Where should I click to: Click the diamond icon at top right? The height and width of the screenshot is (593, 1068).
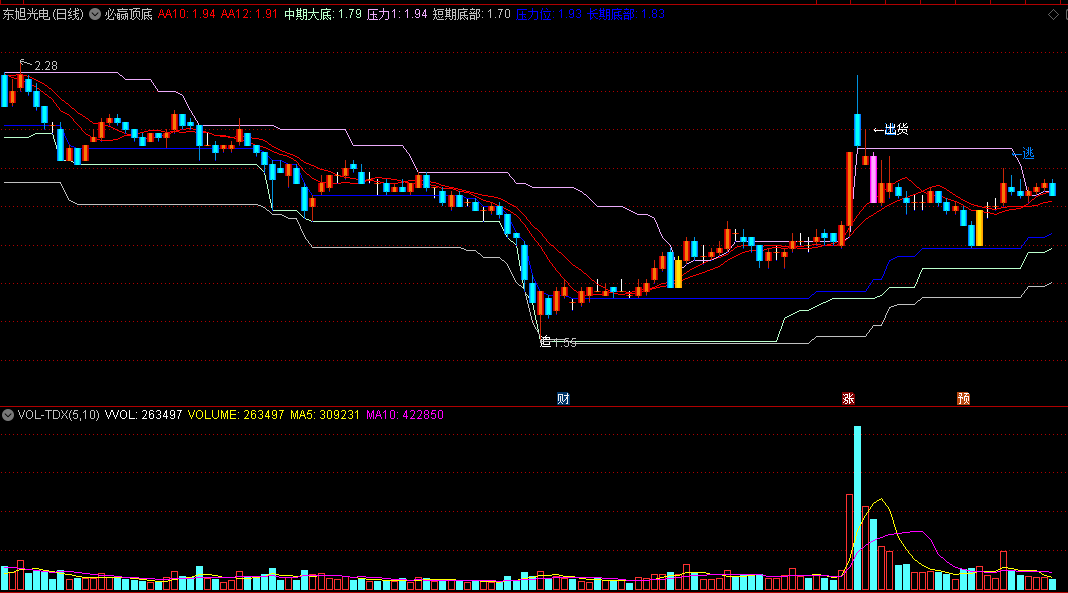1054,14
